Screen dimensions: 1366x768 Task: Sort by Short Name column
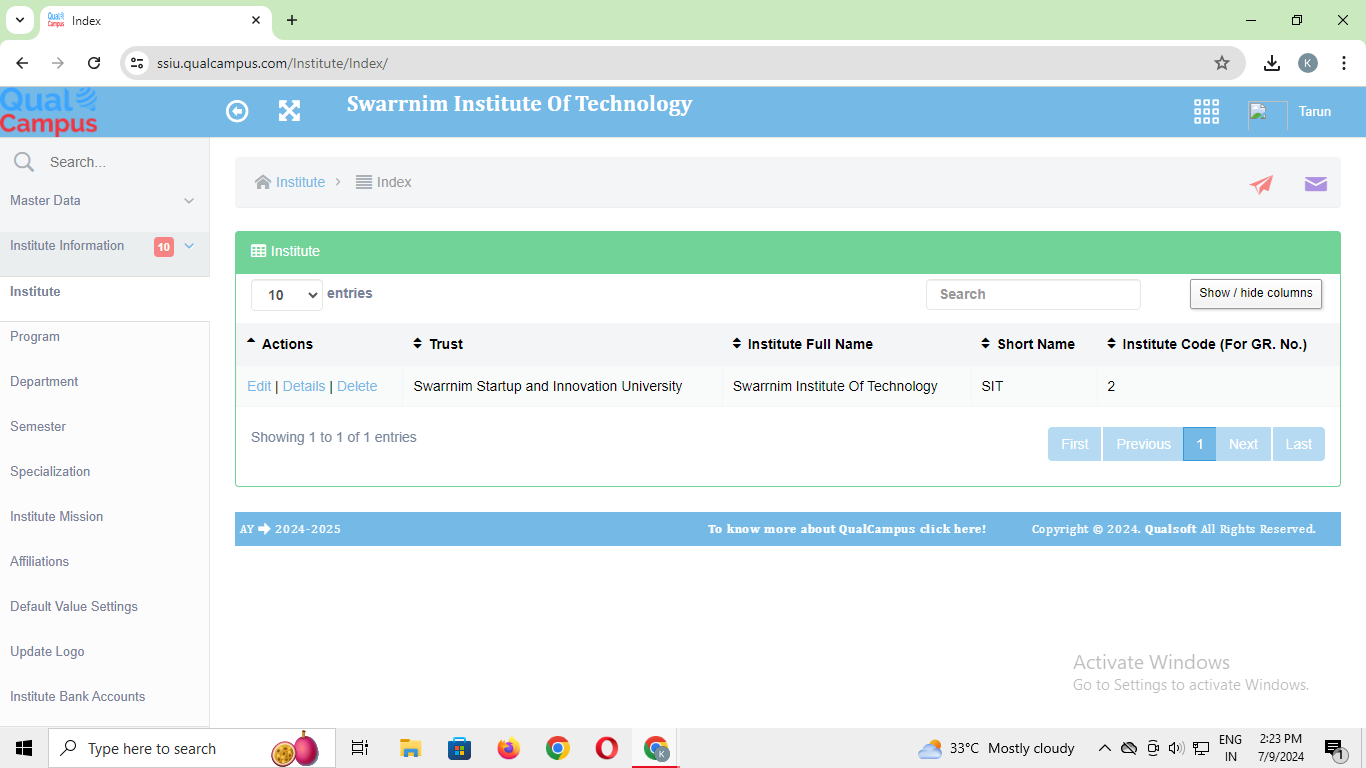tap(985, 344)
